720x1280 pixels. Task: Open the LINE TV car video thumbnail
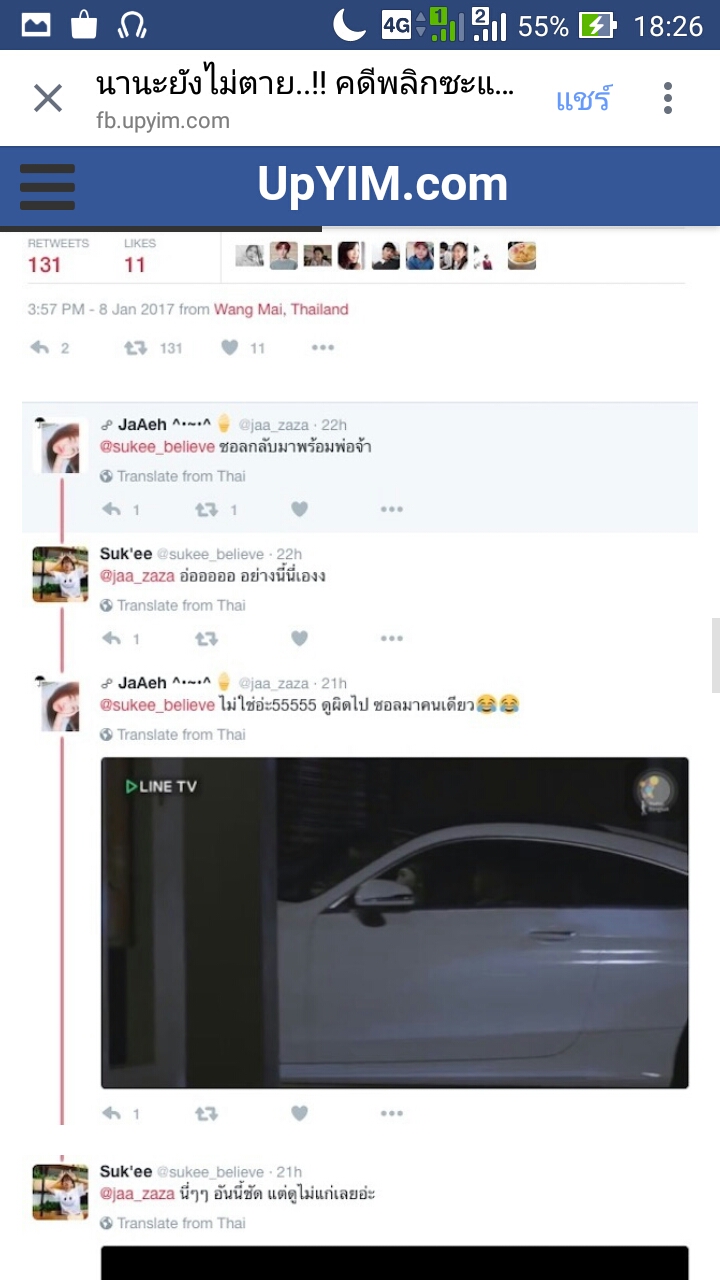coord(395,922)
